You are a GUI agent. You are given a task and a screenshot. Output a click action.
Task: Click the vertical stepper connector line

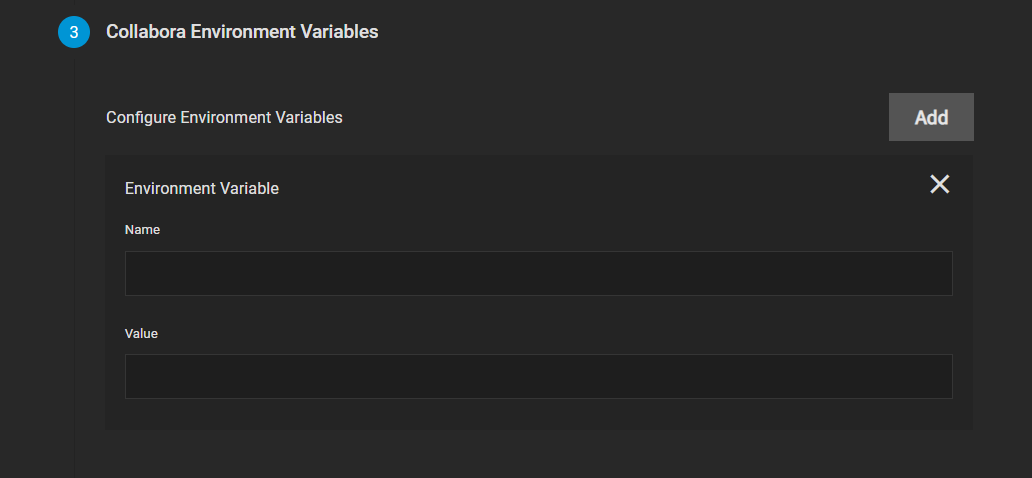coord(74,263)
